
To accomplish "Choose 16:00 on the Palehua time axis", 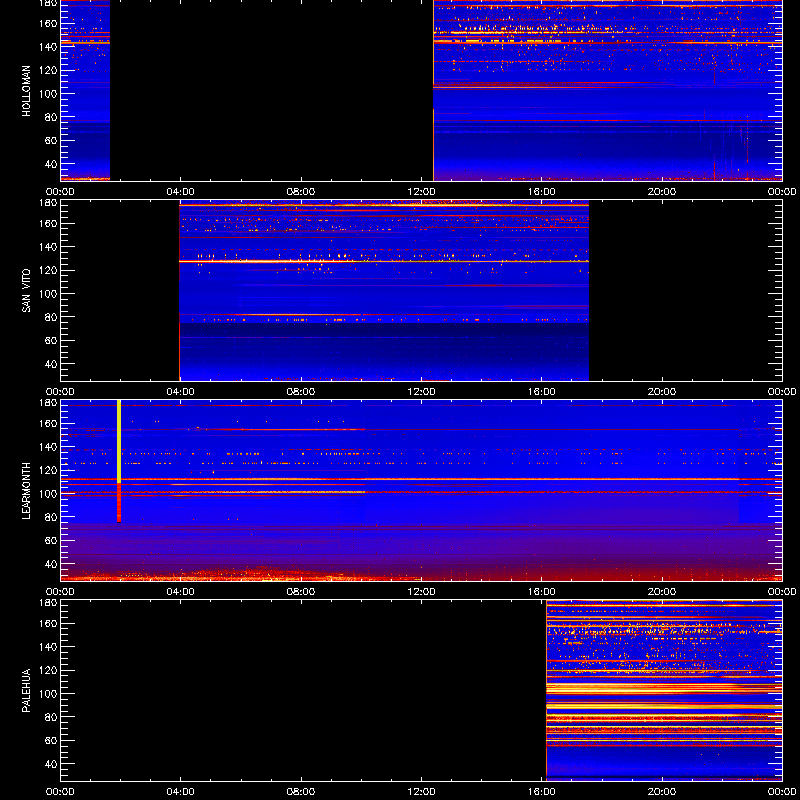I will 542,792.
